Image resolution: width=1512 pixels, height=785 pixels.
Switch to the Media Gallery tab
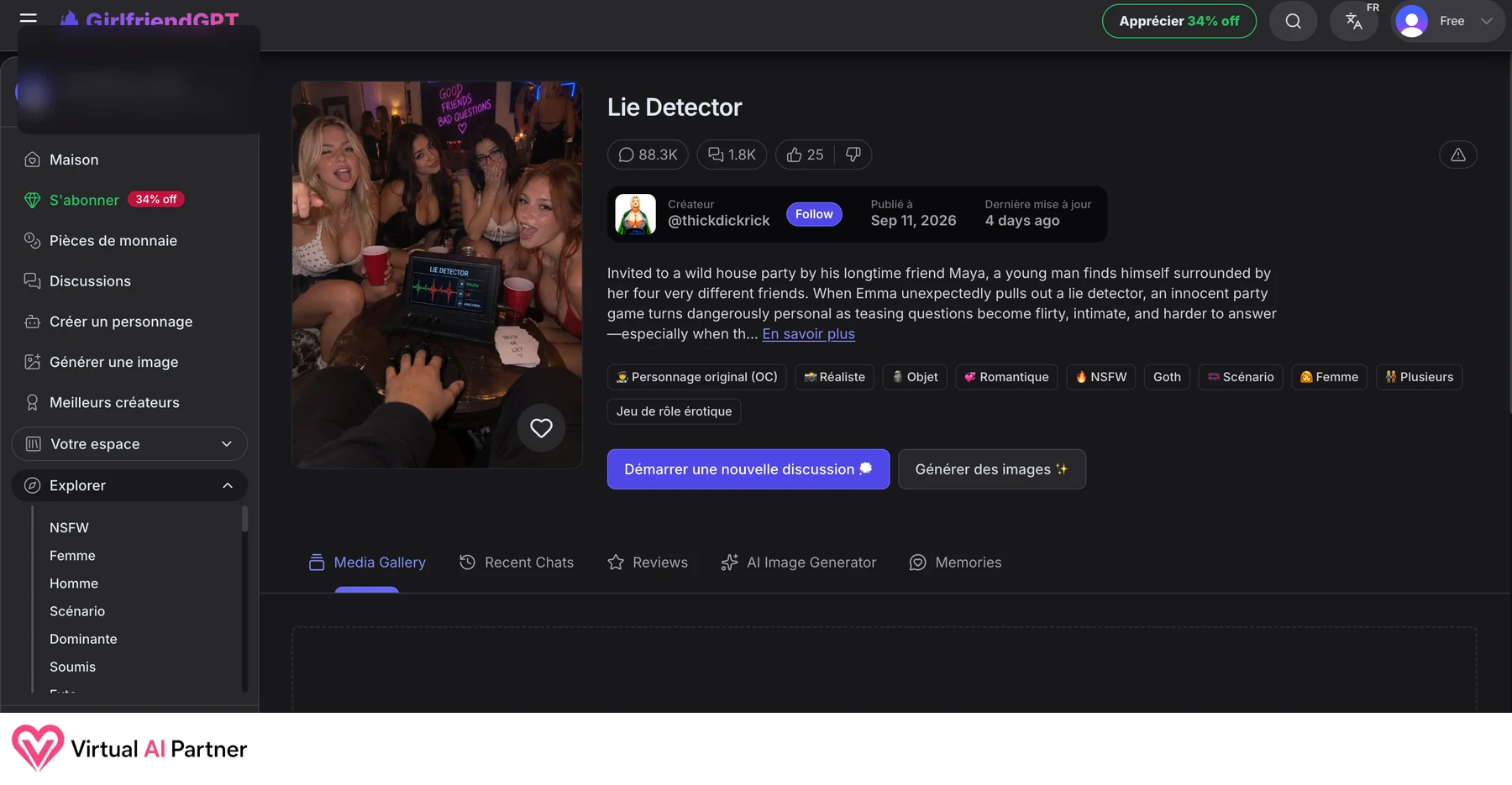pyautogui.click(x=367, y=563)
